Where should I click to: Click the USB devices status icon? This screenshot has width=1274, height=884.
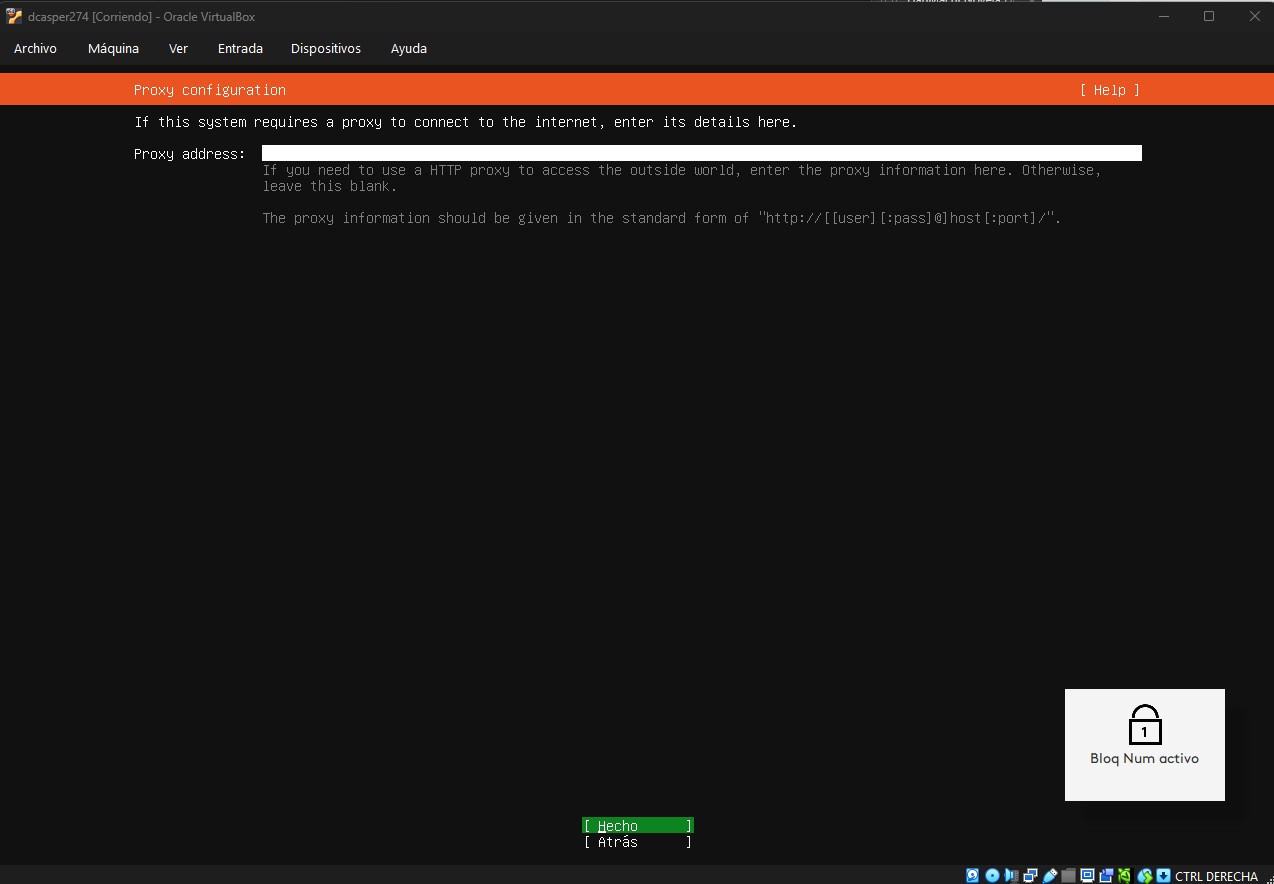[x=1049, y=876]
